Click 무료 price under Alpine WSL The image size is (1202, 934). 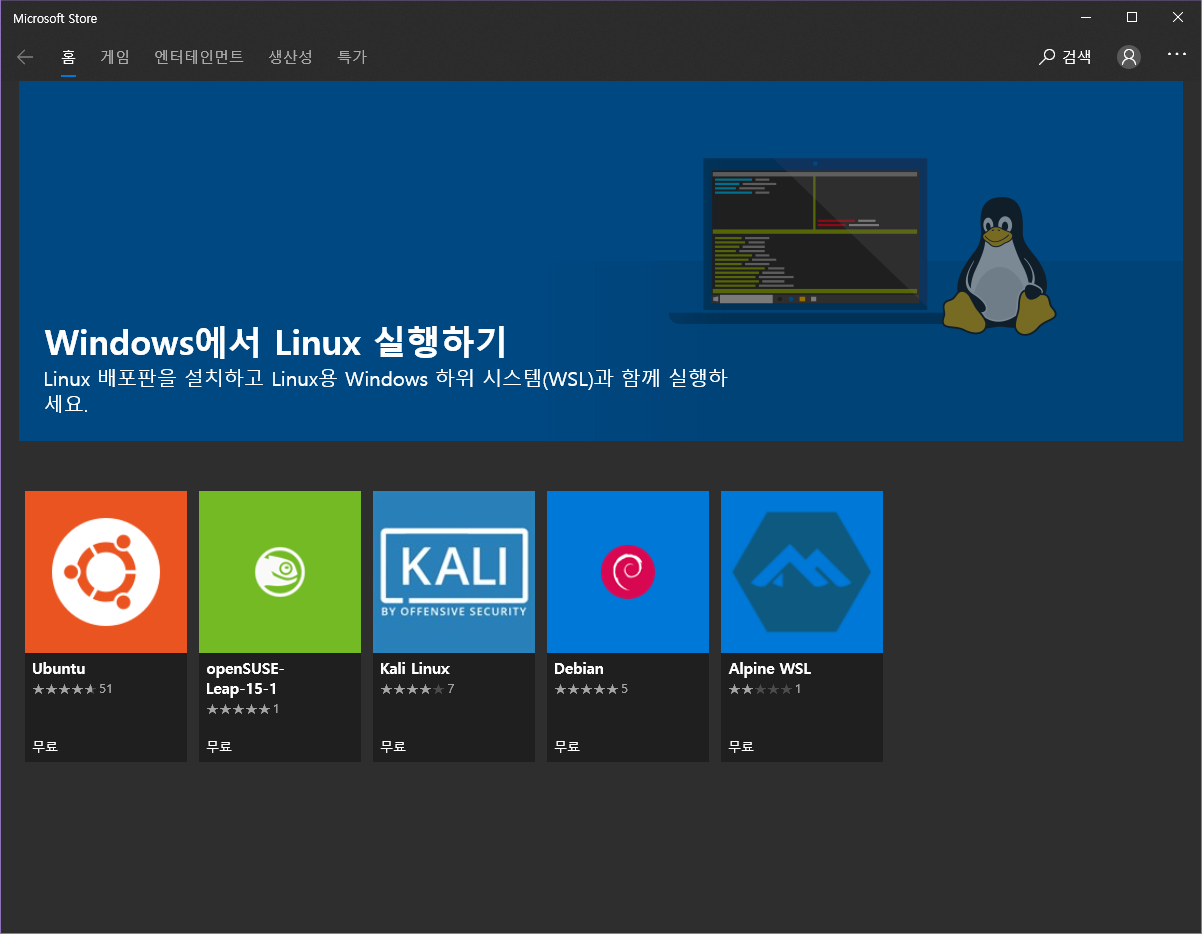[x=741, y=746]
